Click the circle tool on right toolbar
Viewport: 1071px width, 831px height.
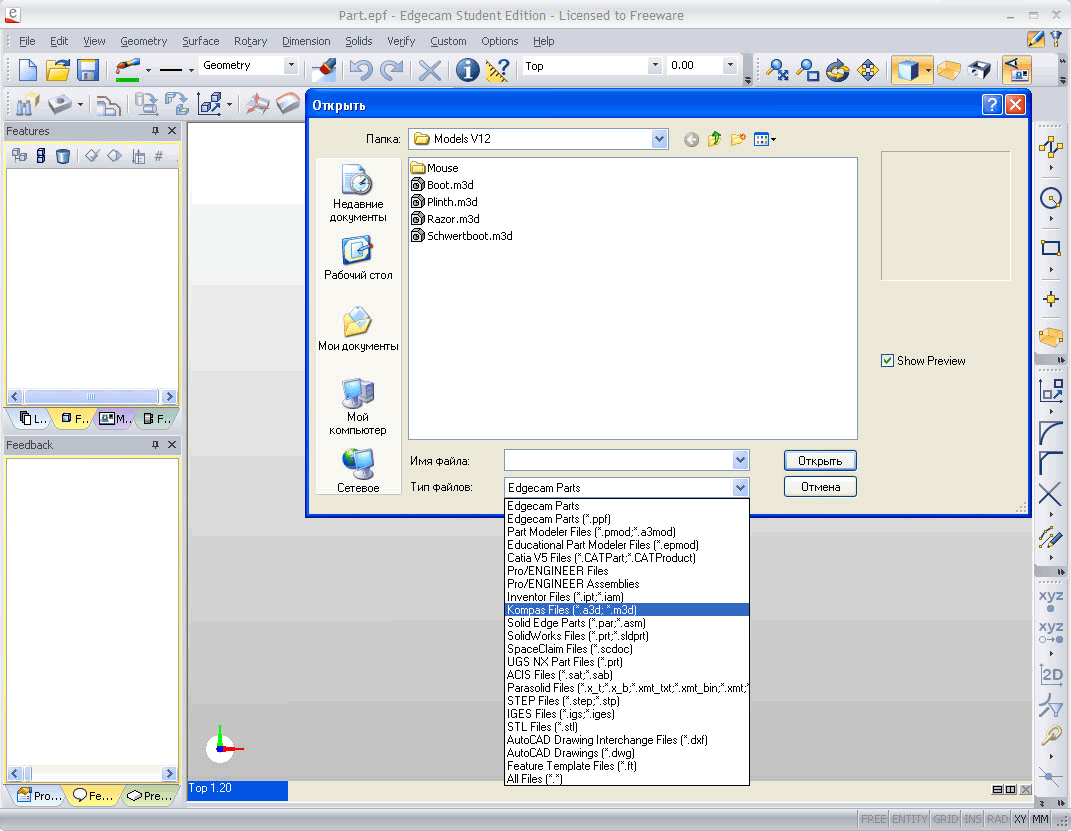click(1051, 199)
